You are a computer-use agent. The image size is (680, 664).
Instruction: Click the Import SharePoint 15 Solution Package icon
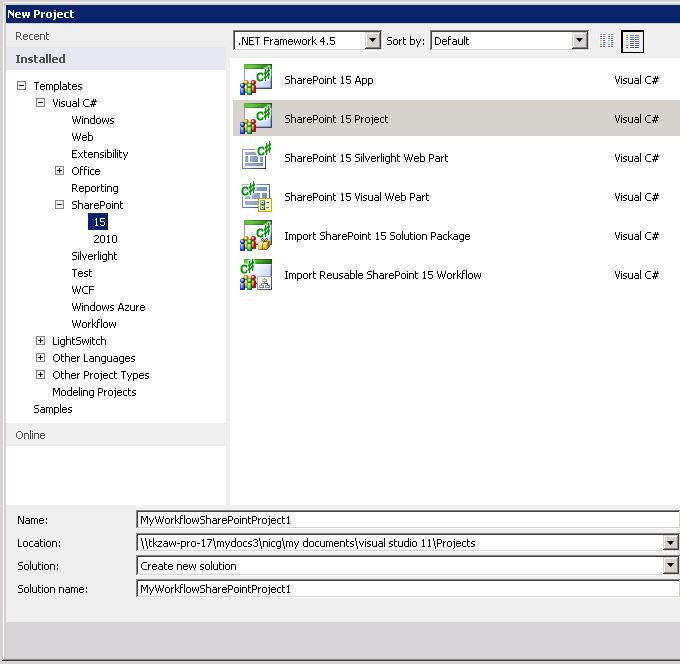click(256, 236)
